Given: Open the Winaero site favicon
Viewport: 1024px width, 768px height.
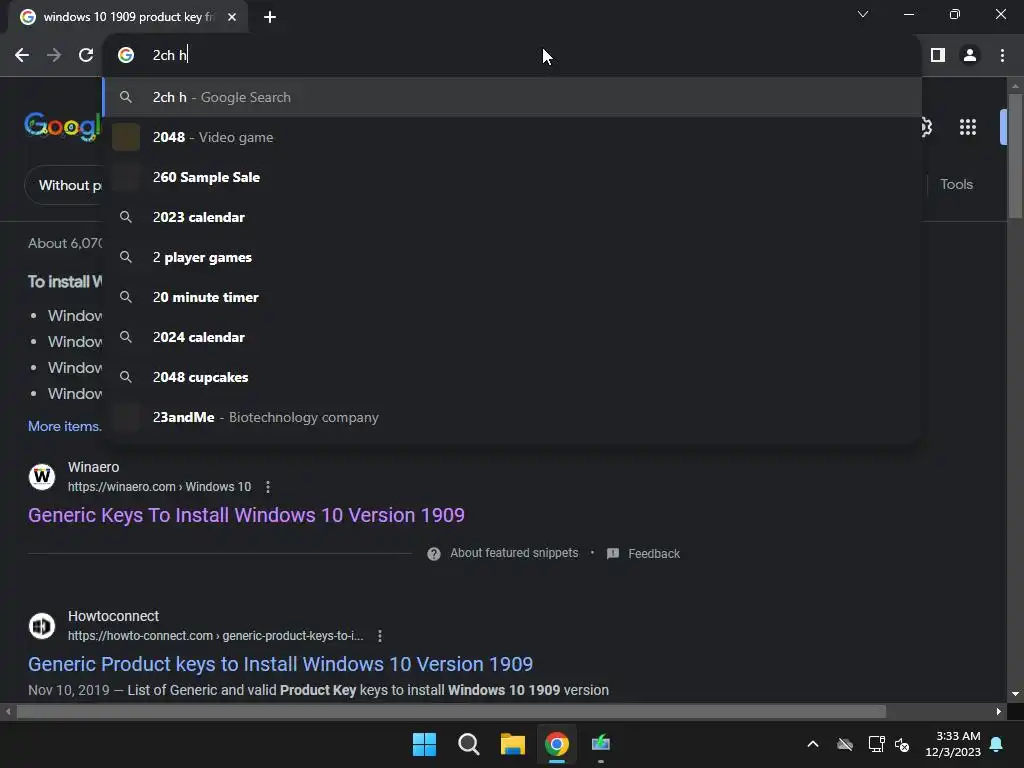Looking at the screenshot, I should (x=42, y=477).
